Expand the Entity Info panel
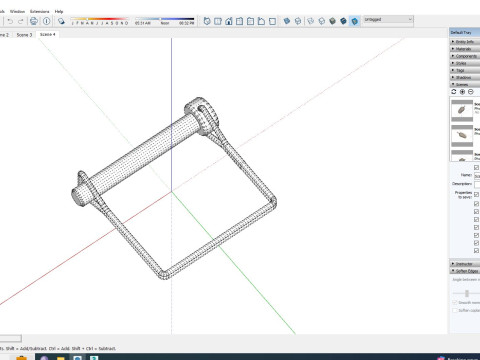Screen dimensions: 480x360 click(465, 42)
